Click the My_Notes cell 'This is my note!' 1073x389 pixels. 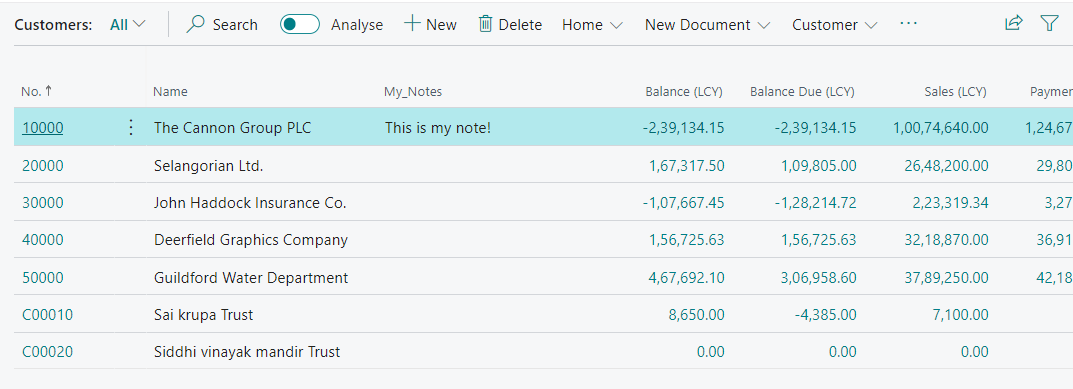tap(438, 127)
